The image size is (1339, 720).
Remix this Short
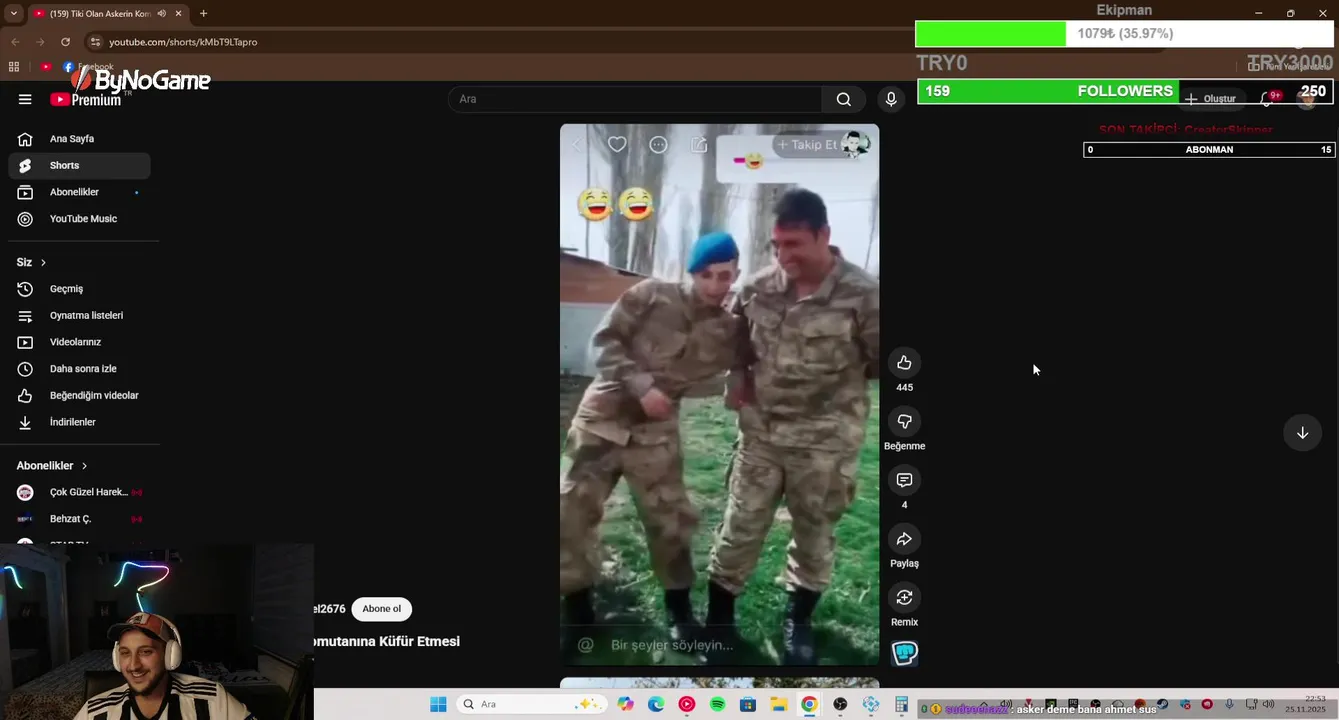(x=904, y=598)
